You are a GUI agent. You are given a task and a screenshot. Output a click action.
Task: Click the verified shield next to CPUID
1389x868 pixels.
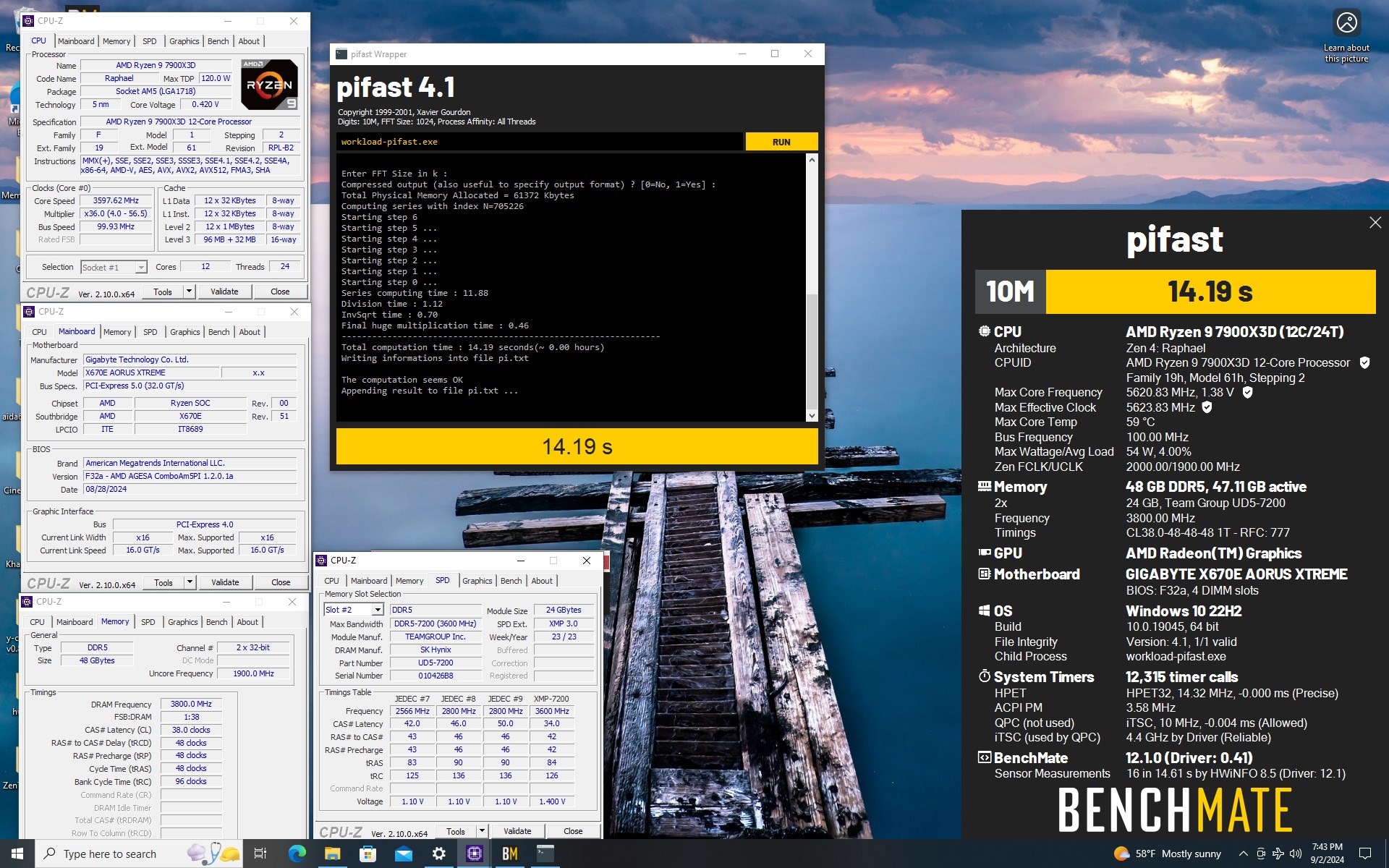(1364, 362)
